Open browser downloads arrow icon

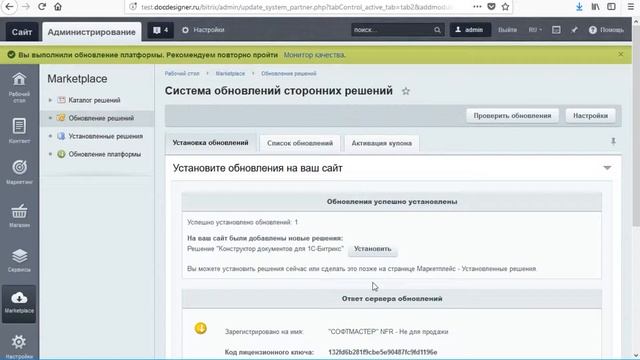coord(579,7)
